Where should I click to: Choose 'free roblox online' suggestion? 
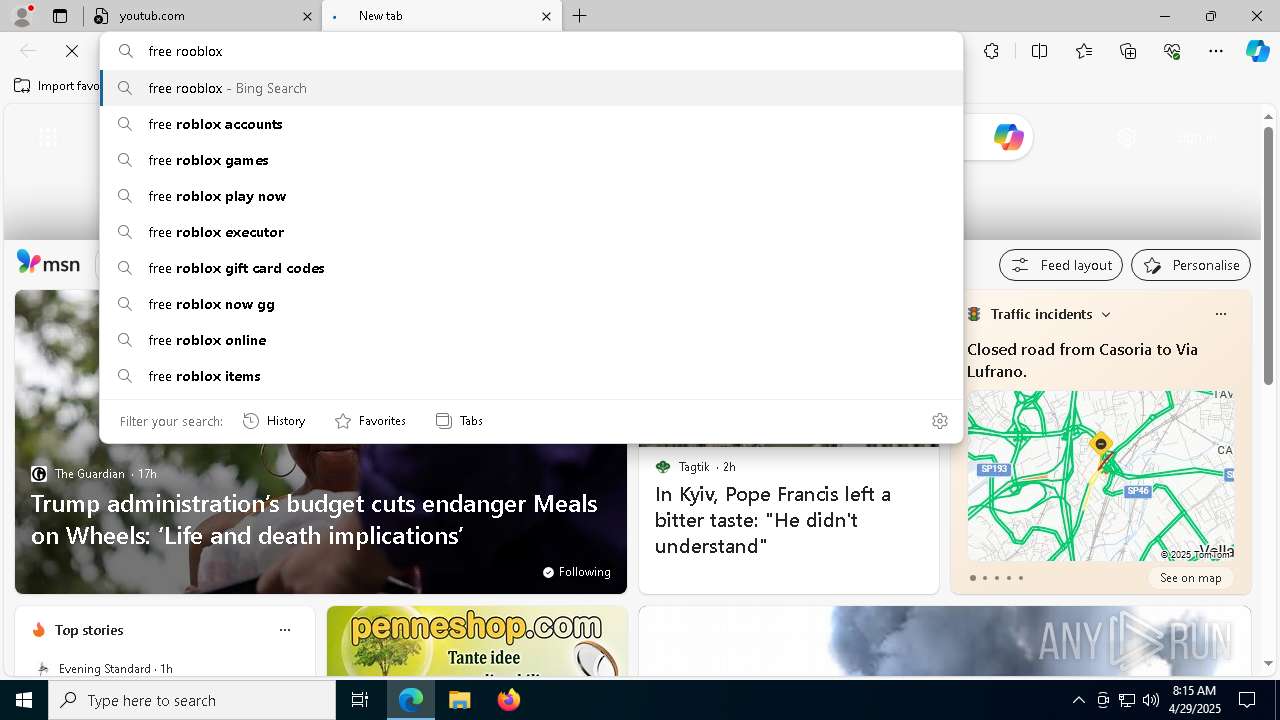531,340
